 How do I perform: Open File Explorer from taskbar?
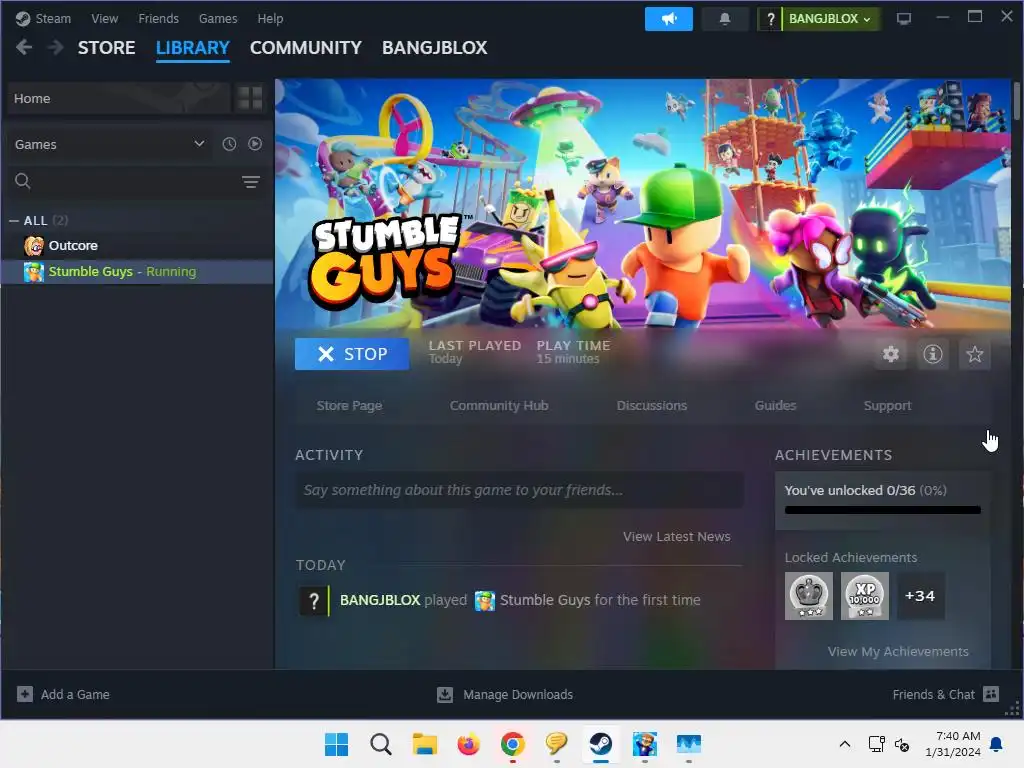click(x=424, y=744)
